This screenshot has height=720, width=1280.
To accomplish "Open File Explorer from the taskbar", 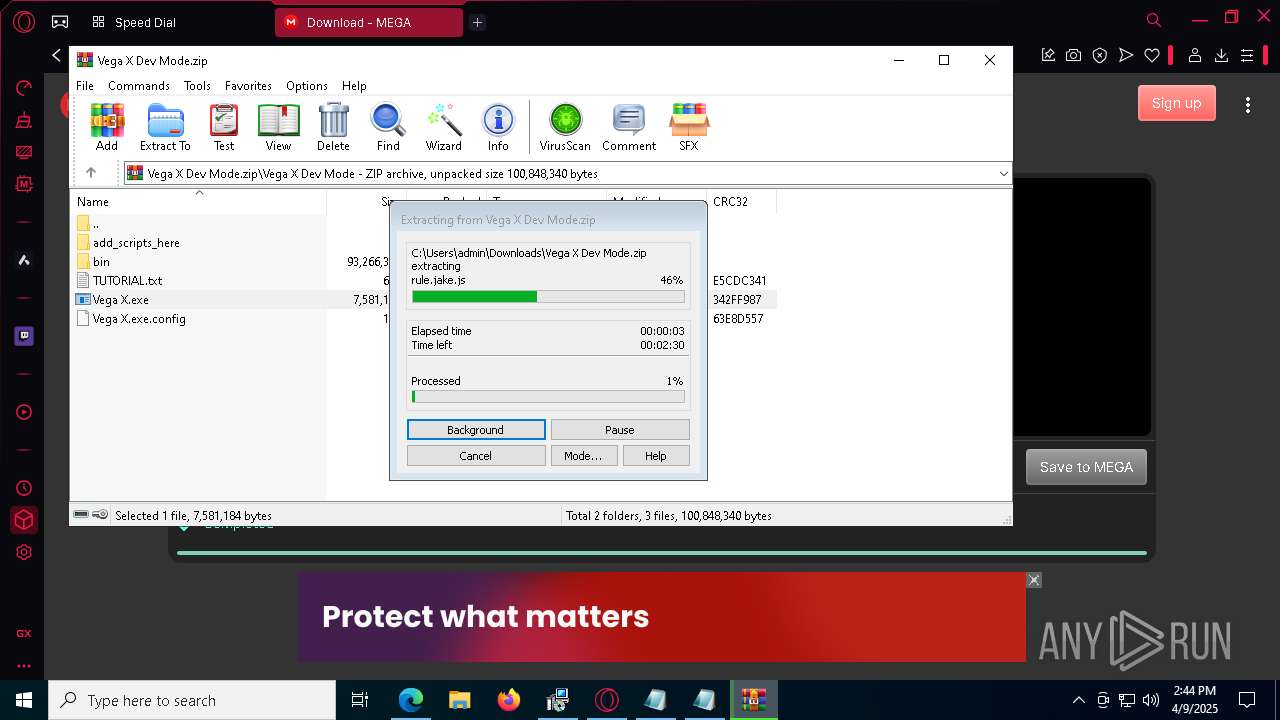I will pyautogui.click(x=460, y=700).
